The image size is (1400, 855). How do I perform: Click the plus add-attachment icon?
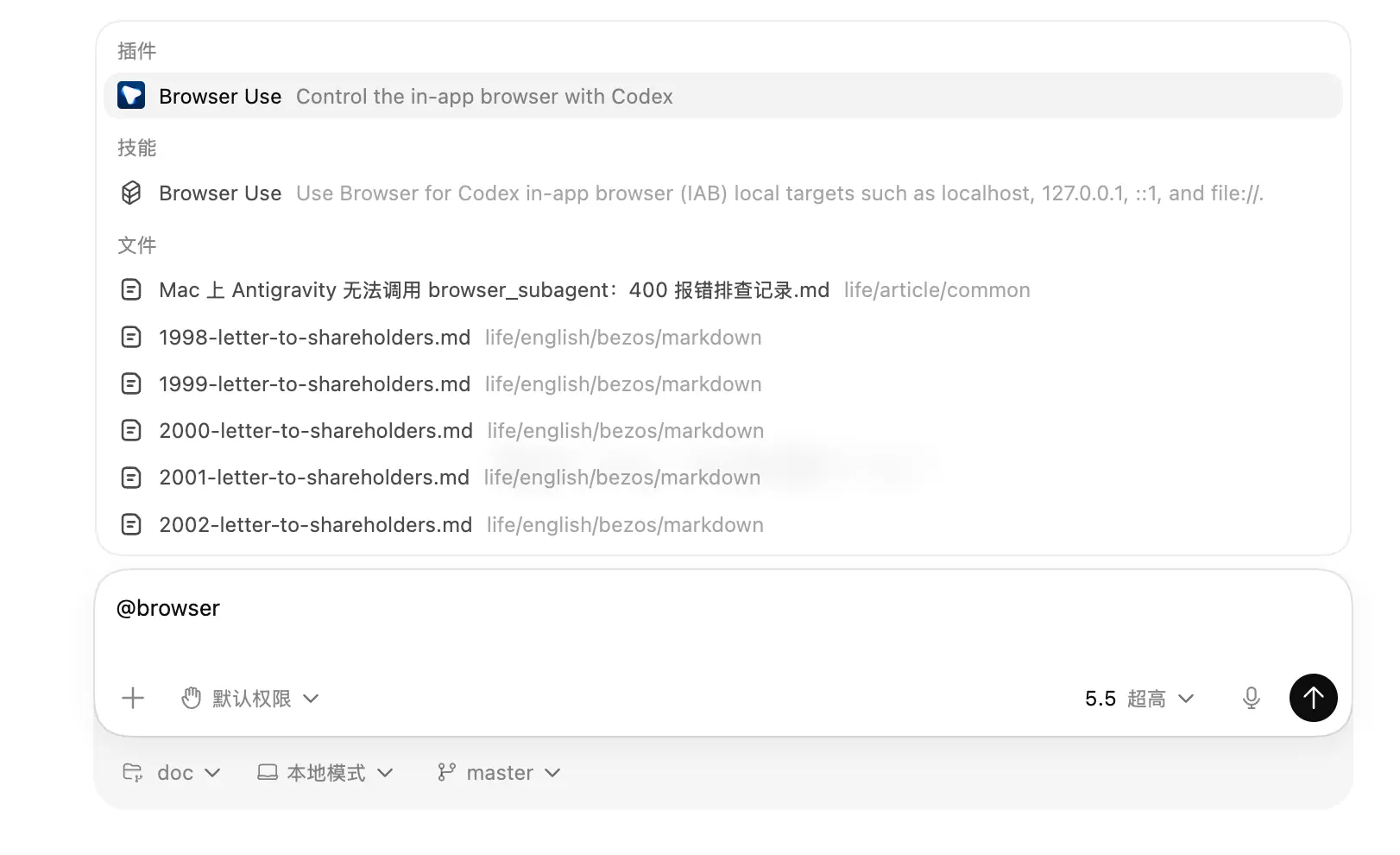pos(133,698)
